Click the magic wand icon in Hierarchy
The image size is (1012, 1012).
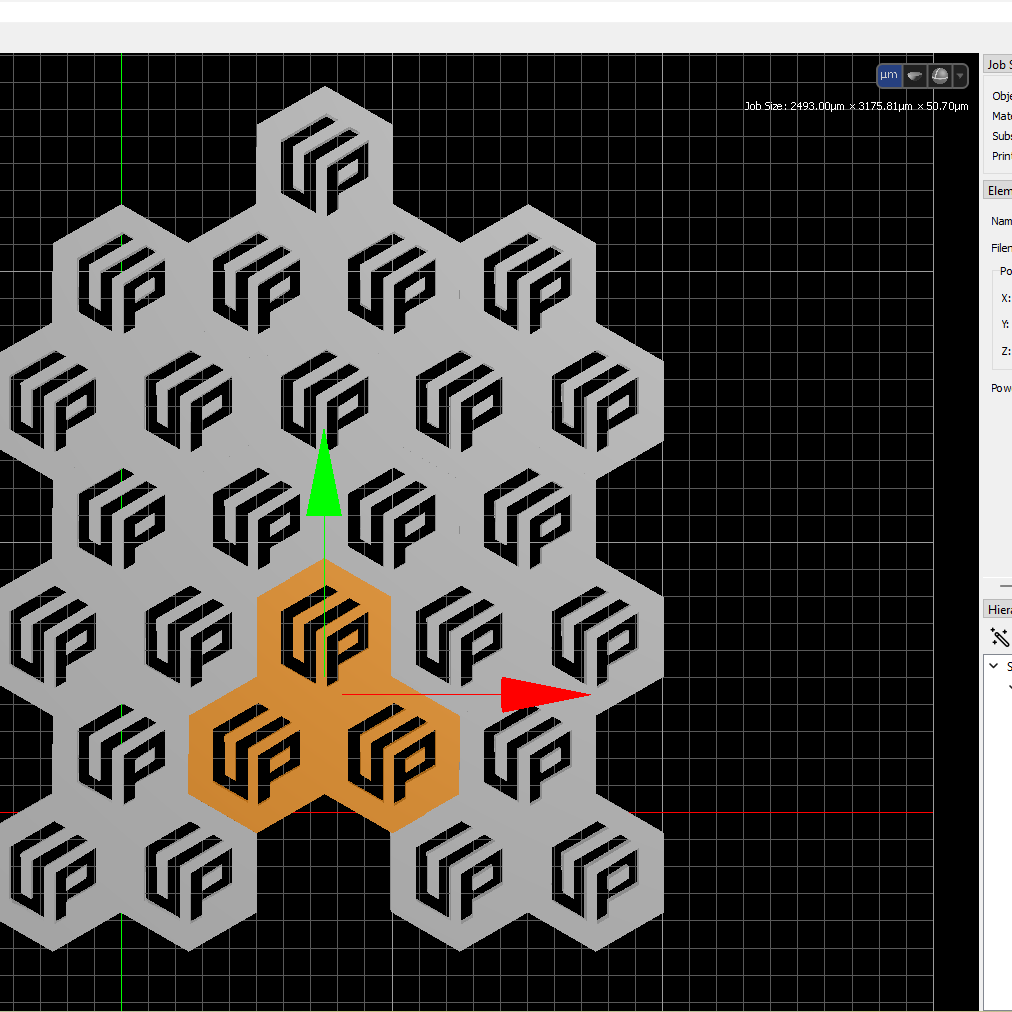click(999, 637)
